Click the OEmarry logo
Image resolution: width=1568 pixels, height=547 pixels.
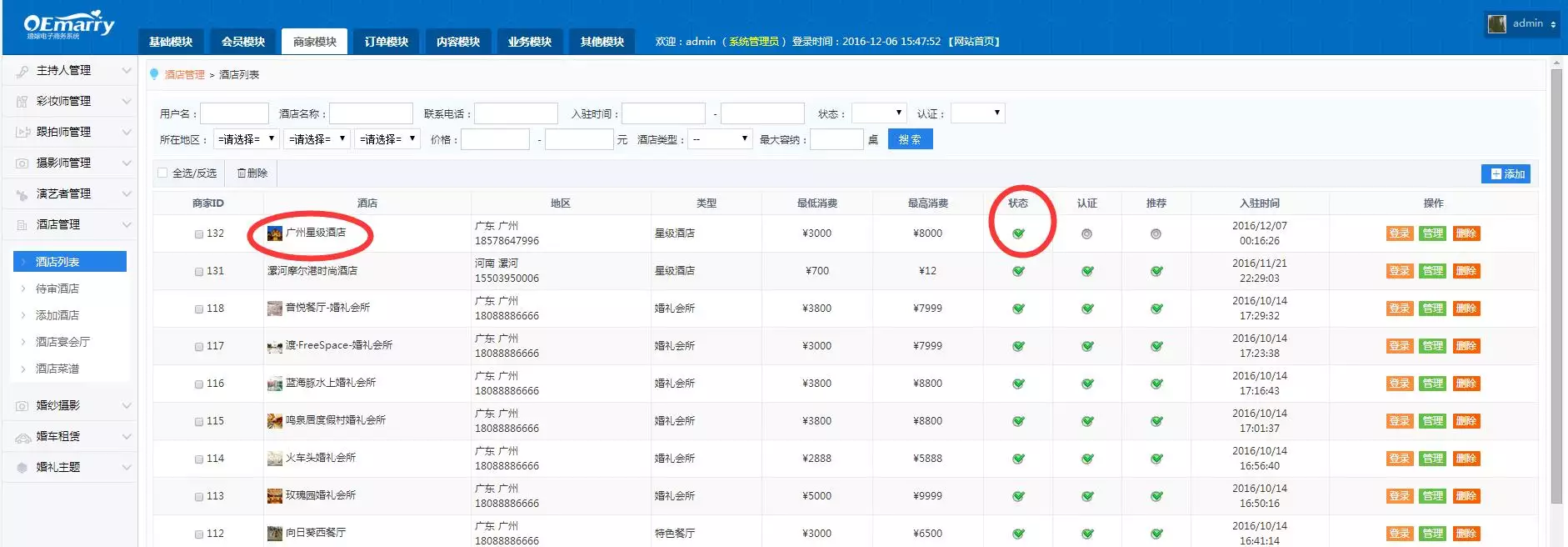click(69, 26)
